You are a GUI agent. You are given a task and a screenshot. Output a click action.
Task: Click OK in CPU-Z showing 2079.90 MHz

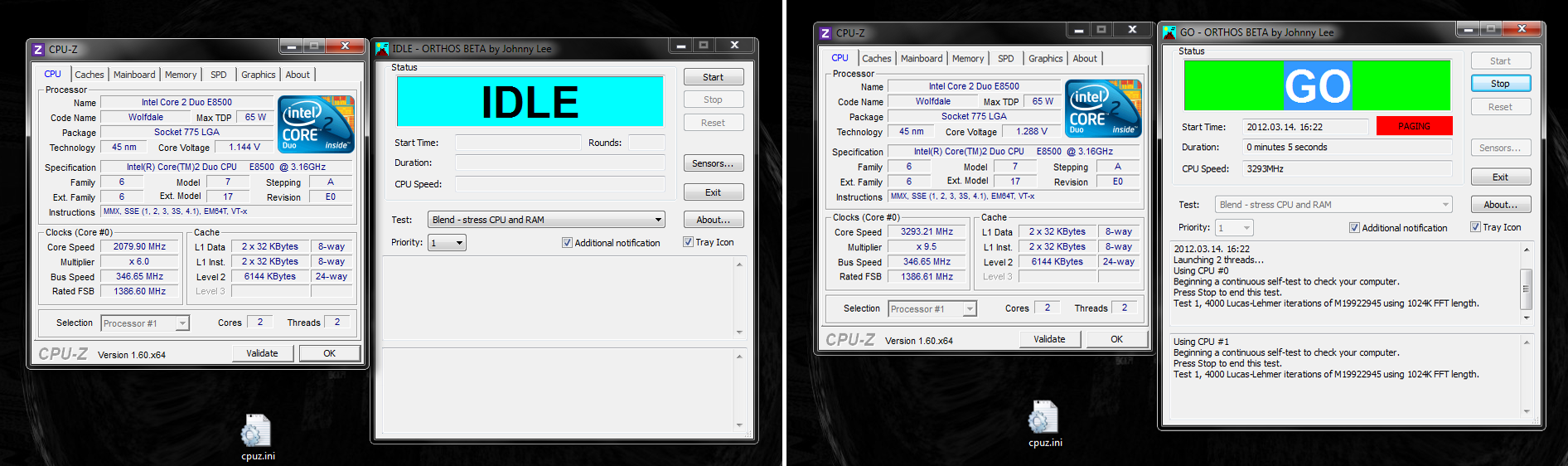coord(330,353)
